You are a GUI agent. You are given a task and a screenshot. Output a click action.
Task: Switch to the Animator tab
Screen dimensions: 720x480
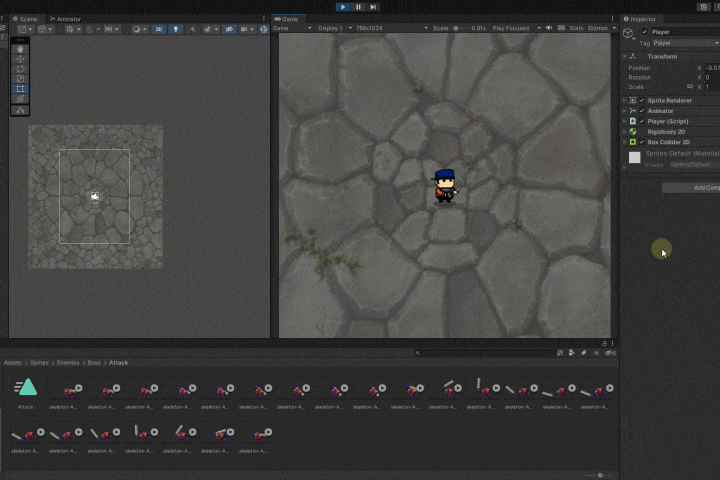coord(65,19)
